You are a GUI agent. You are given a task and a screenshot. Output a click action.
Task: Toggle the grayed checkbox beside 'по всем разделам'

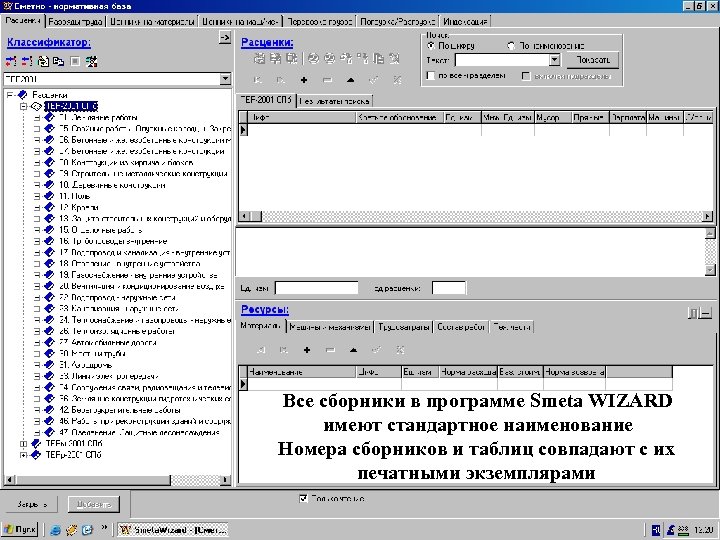click(526, 76)
